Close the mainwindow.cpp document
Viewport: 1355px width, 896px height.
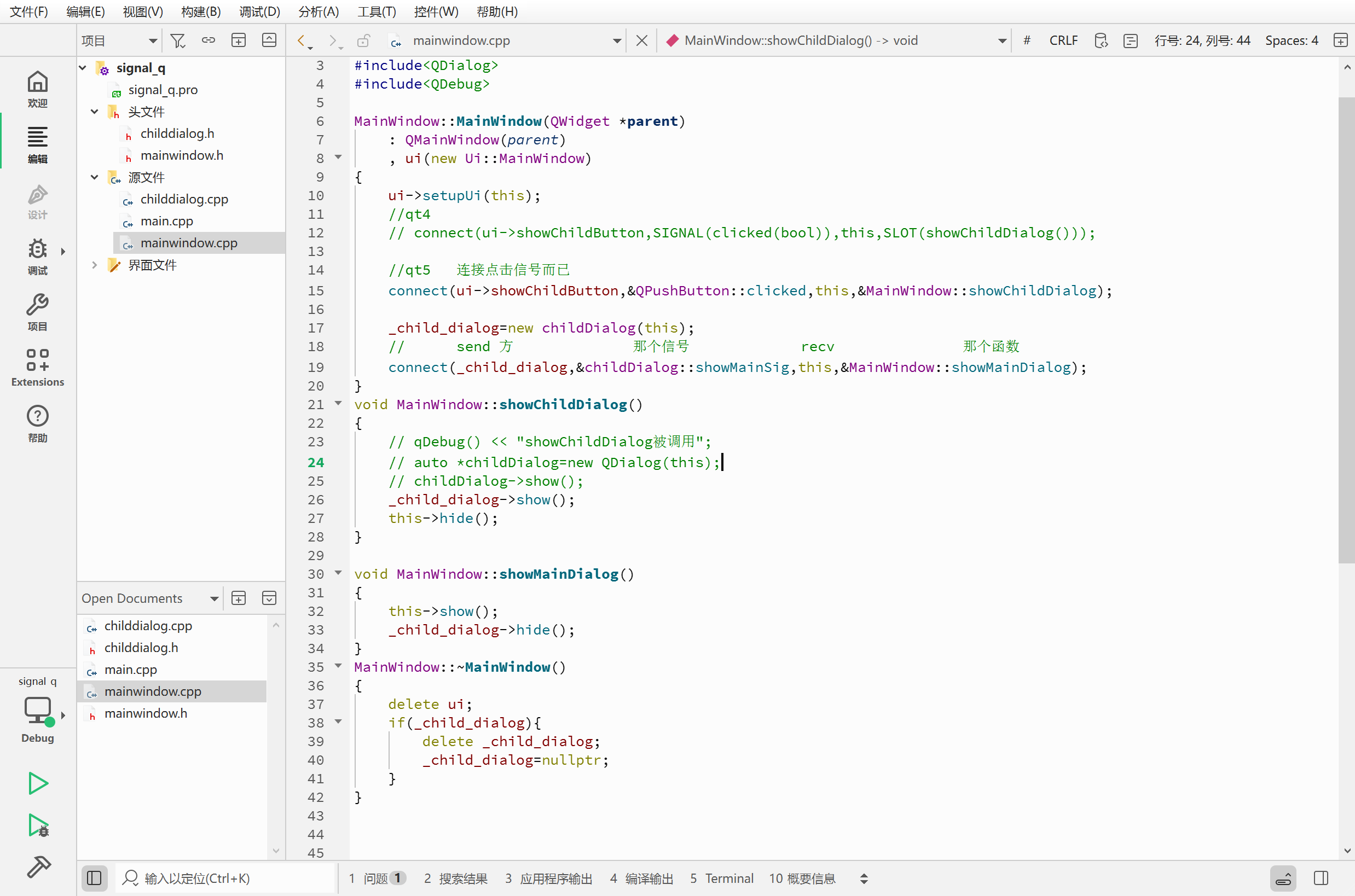[x=641, y=40]
